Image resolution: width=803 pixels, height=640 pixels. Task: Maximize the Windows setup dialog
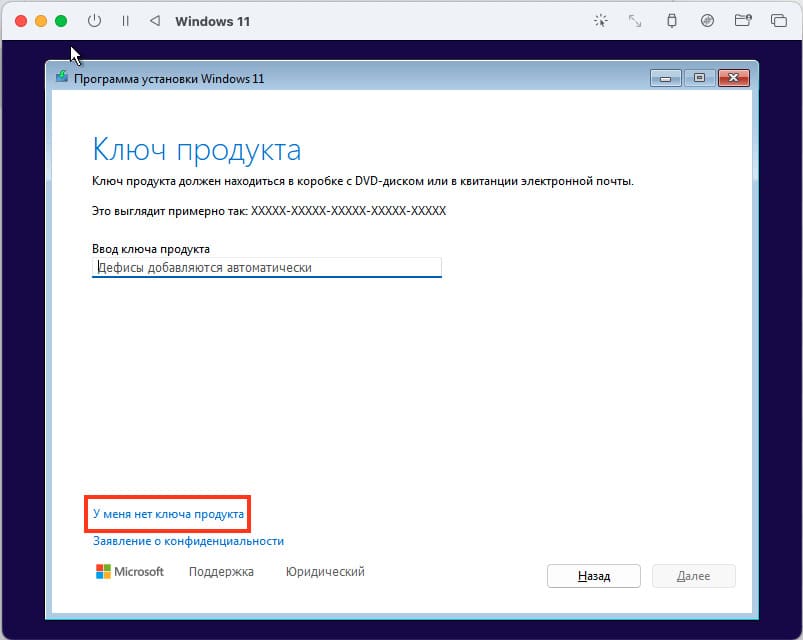[x=699, y=78]
